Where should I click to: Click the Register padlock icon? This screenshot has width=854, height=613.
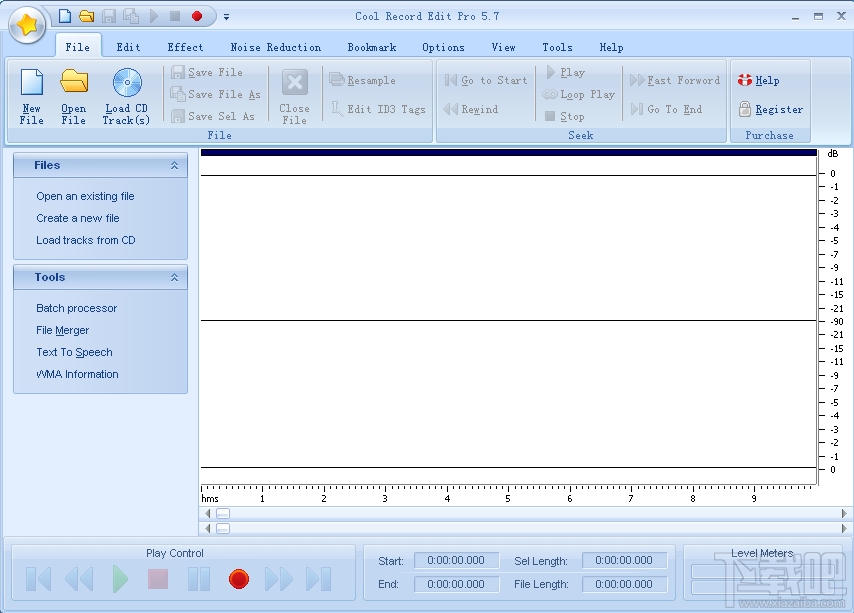point(744,109)
